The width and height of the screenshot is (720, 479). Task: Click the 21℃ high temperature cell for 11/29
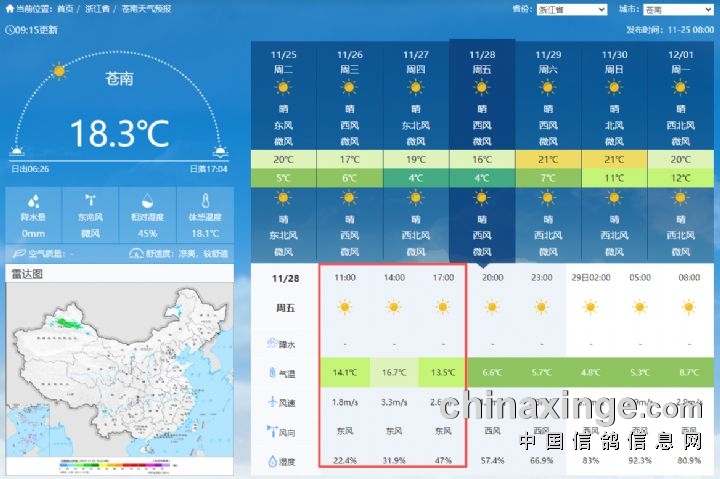(x=548, y=160)
